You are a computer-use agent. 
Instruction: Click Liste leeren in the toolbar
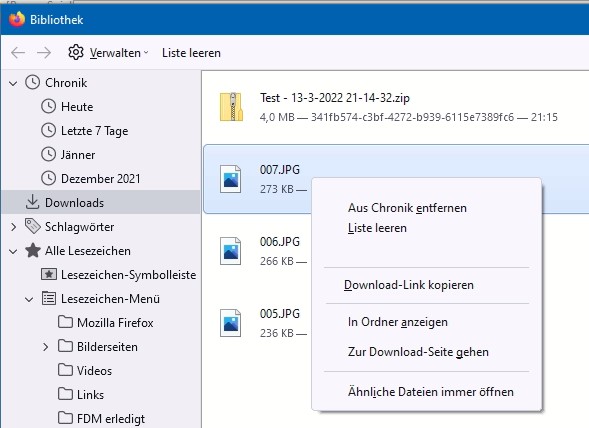[x=191, y=53]
